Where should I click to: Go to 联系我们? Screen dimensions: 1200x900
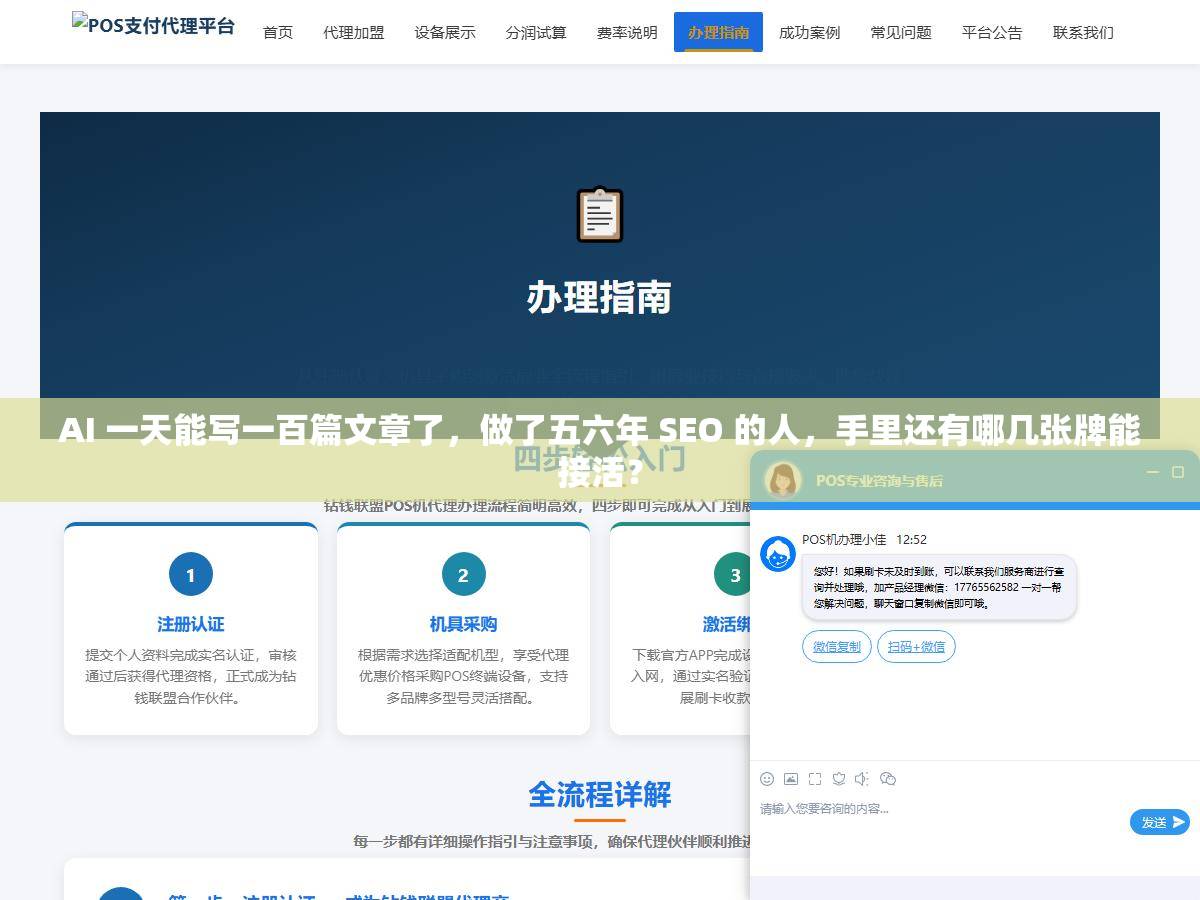[x=1083, y=32]
